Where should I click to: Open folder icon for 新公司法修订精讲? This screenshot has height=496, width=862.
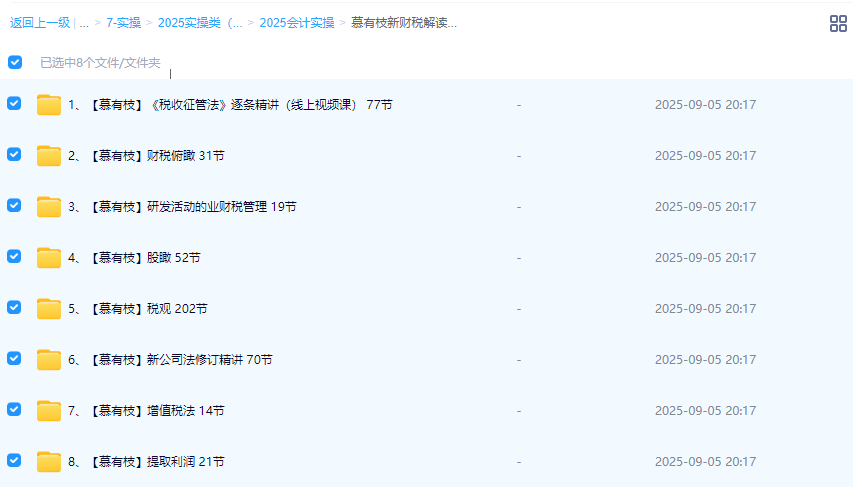tap(49, 360)
